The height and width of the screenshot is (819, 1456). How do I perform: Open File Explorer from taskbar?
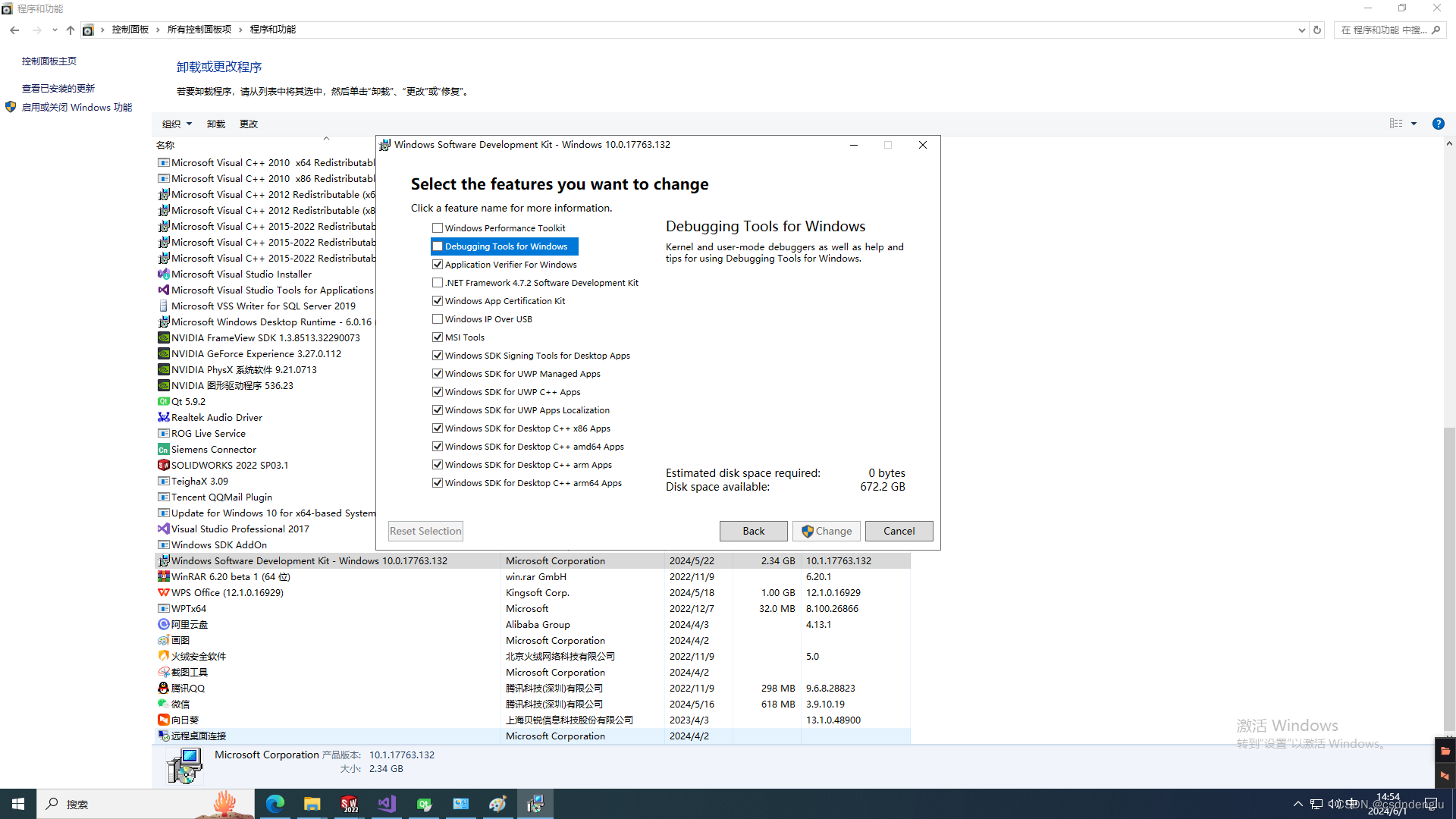[312, 804]
